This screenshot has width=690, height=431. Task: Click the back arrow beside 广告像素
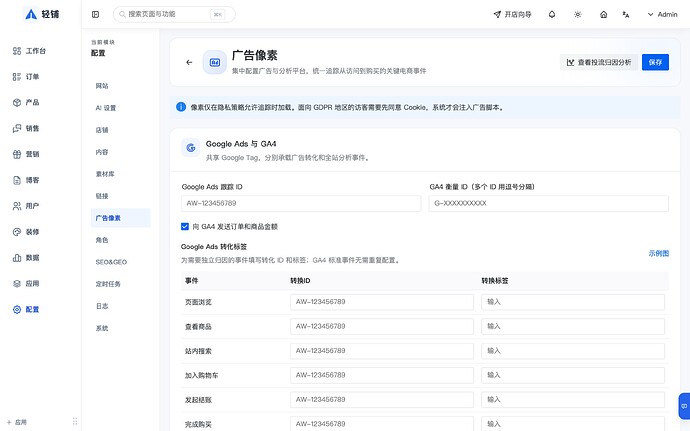pyautogui.click(x=189, y=63)
